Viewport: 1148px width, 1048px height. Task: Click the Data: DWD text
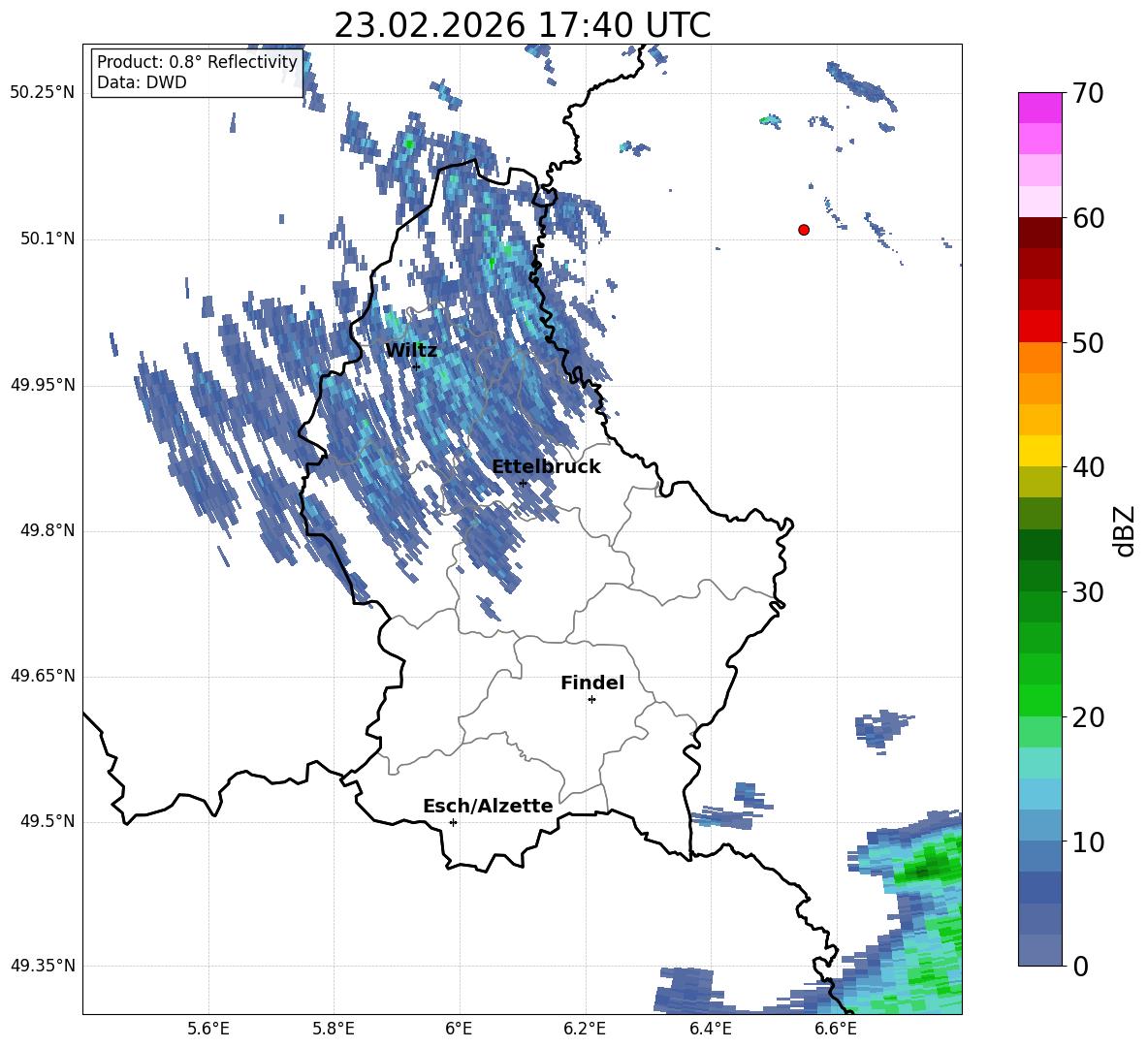coord(142,82)
